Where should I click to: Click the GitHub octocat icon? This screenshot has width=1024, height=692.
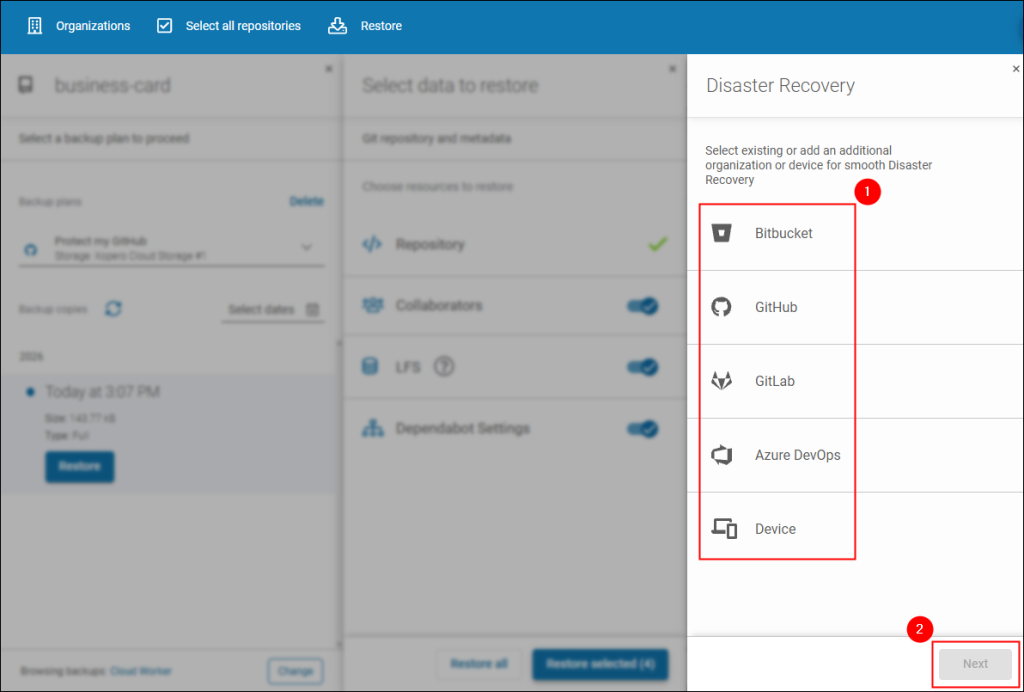722,307
